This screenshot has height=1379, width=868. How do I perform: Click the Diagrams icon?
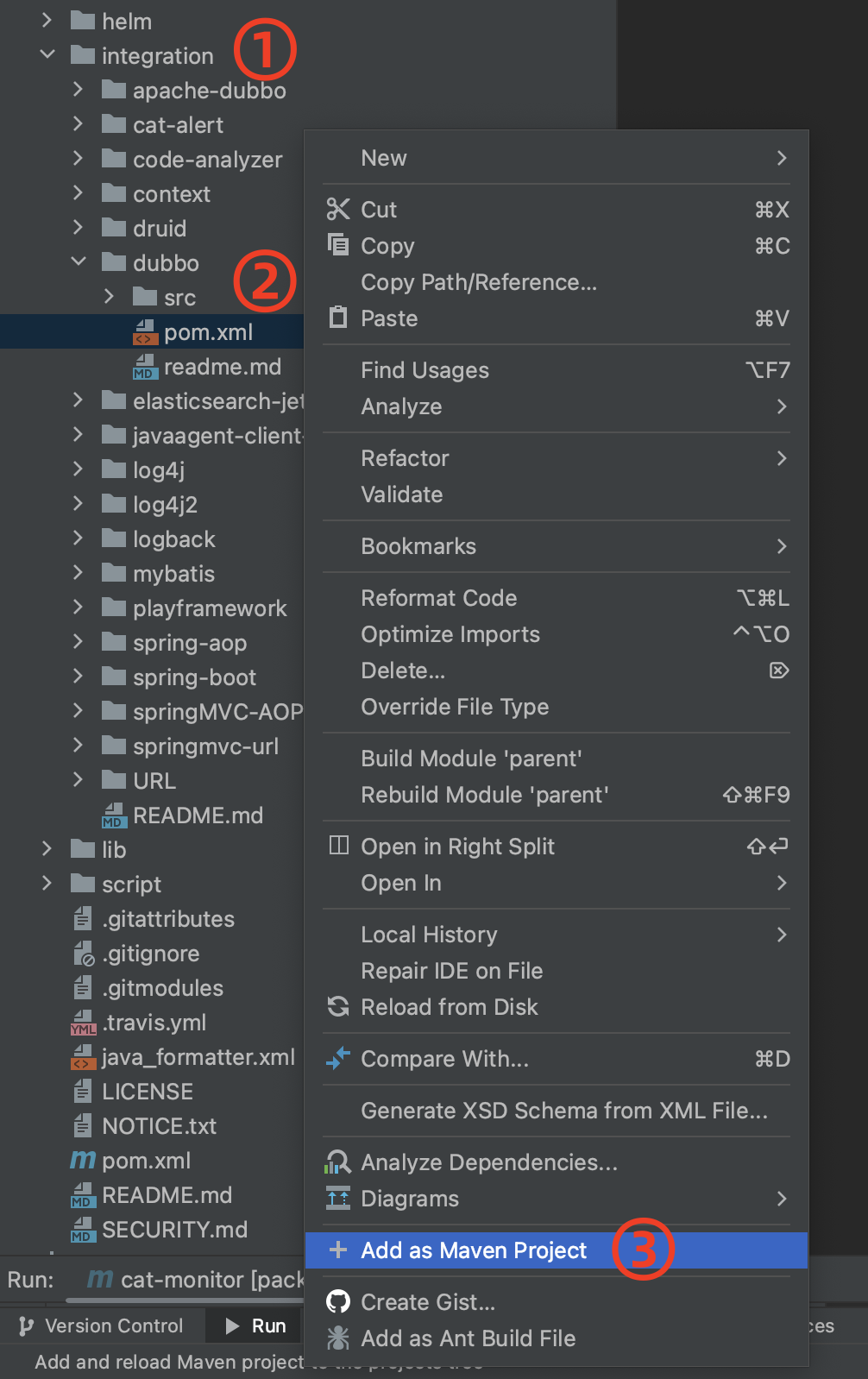(338, 1198)
